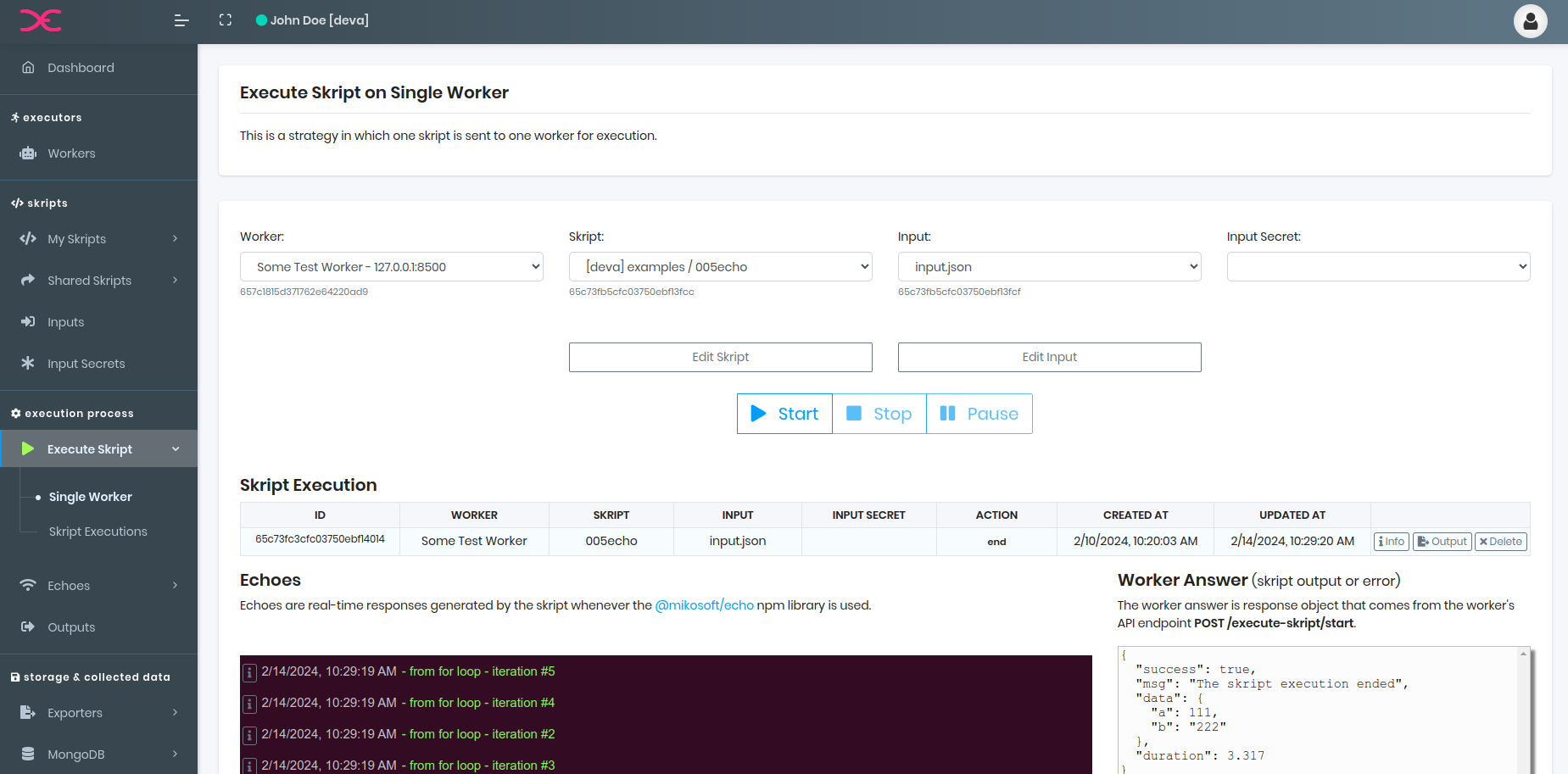Open the Input dropdown with input.json
Image resolution: width=1568 pixels, height=774 pixels.
tap(1050, 266)
